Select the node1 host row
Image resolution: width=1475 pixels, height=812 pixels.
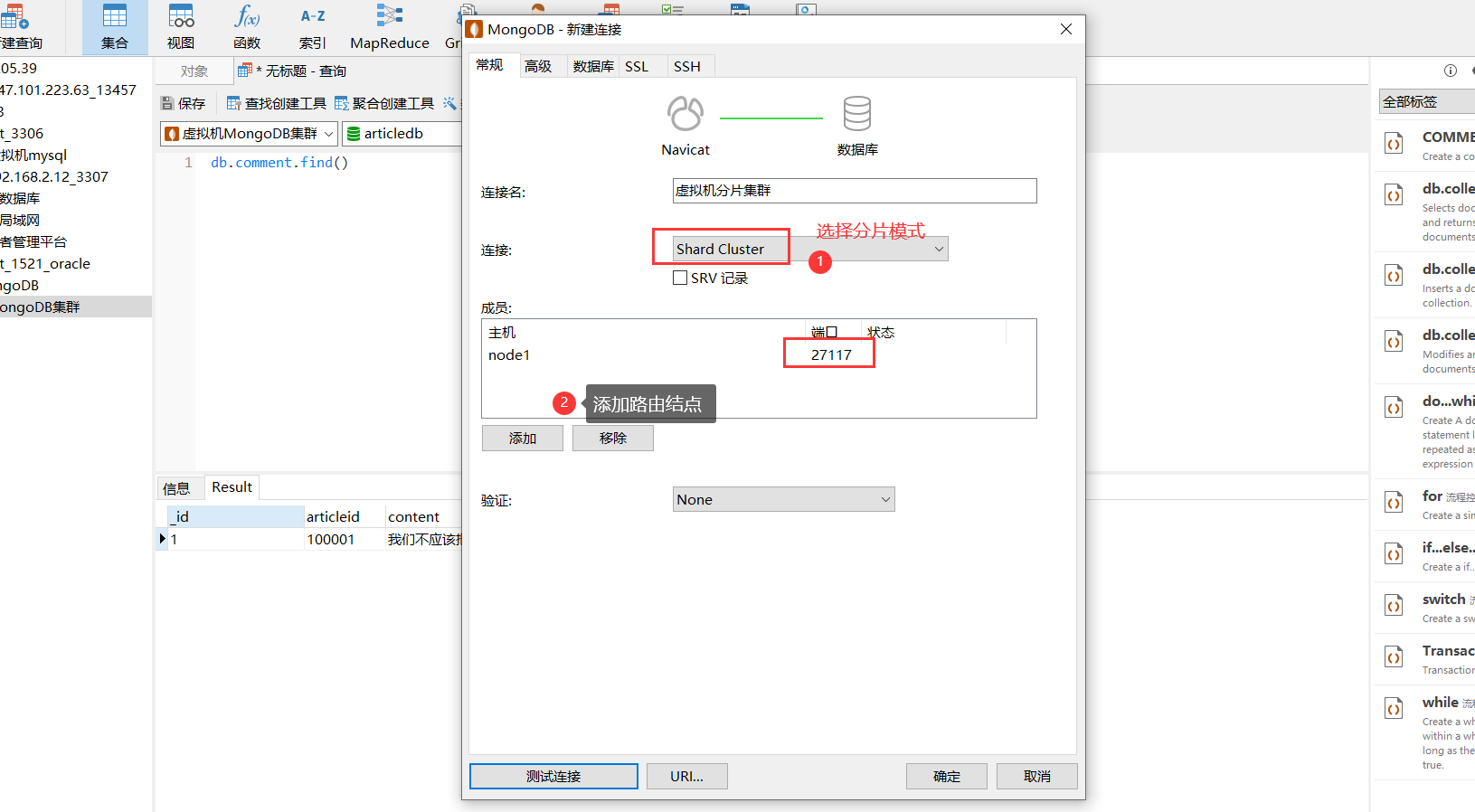pyautogui.click(x=509, y=354)
